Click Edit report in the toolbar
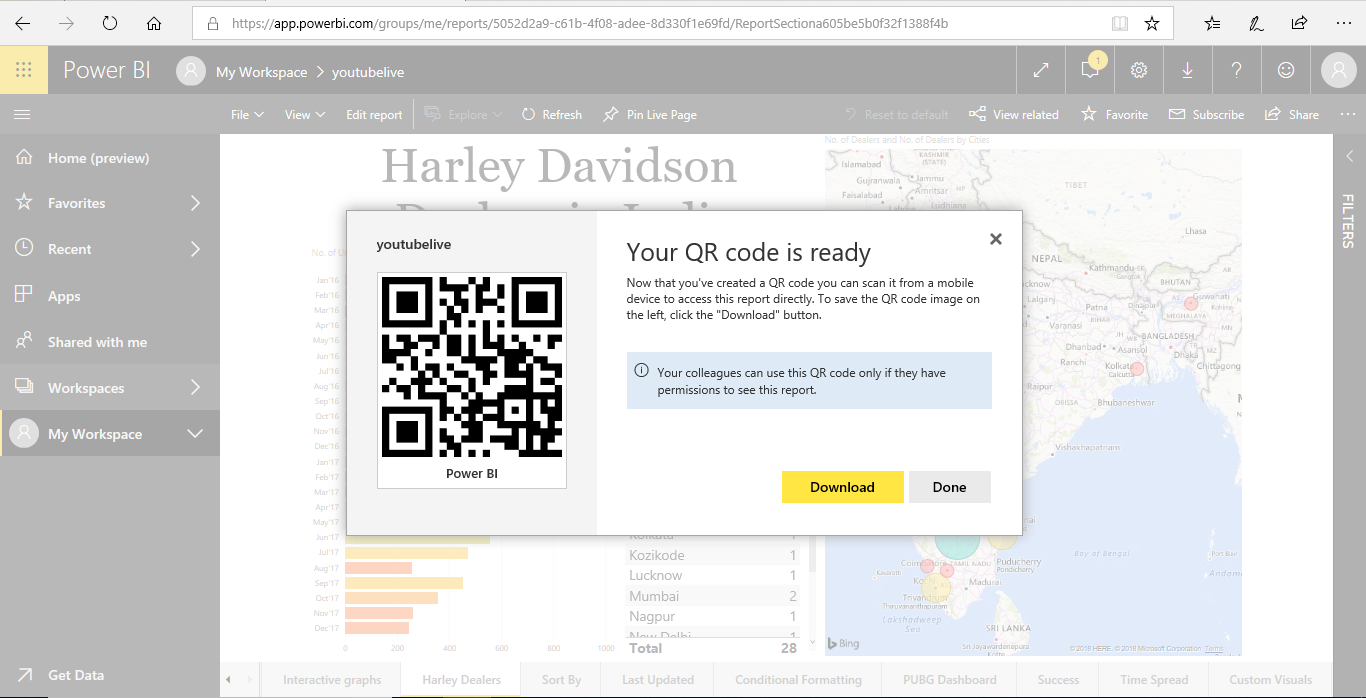The height and width of the screenshot is (698, 1366). click(x=374, y=115)
